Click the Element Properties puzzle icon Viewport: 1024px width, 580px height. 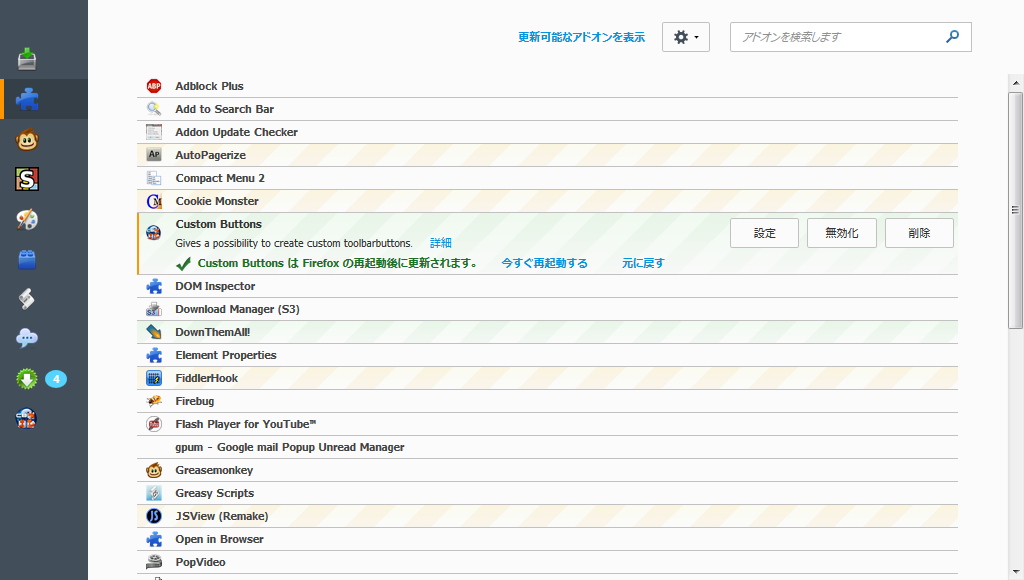pos(154,355)
